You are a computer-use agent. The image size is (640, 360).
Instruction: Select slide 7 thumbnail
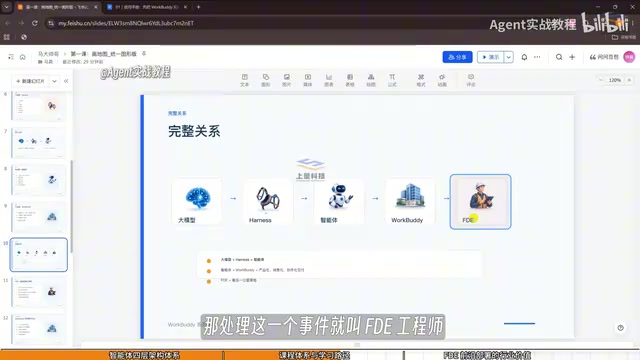pos(38,142)
